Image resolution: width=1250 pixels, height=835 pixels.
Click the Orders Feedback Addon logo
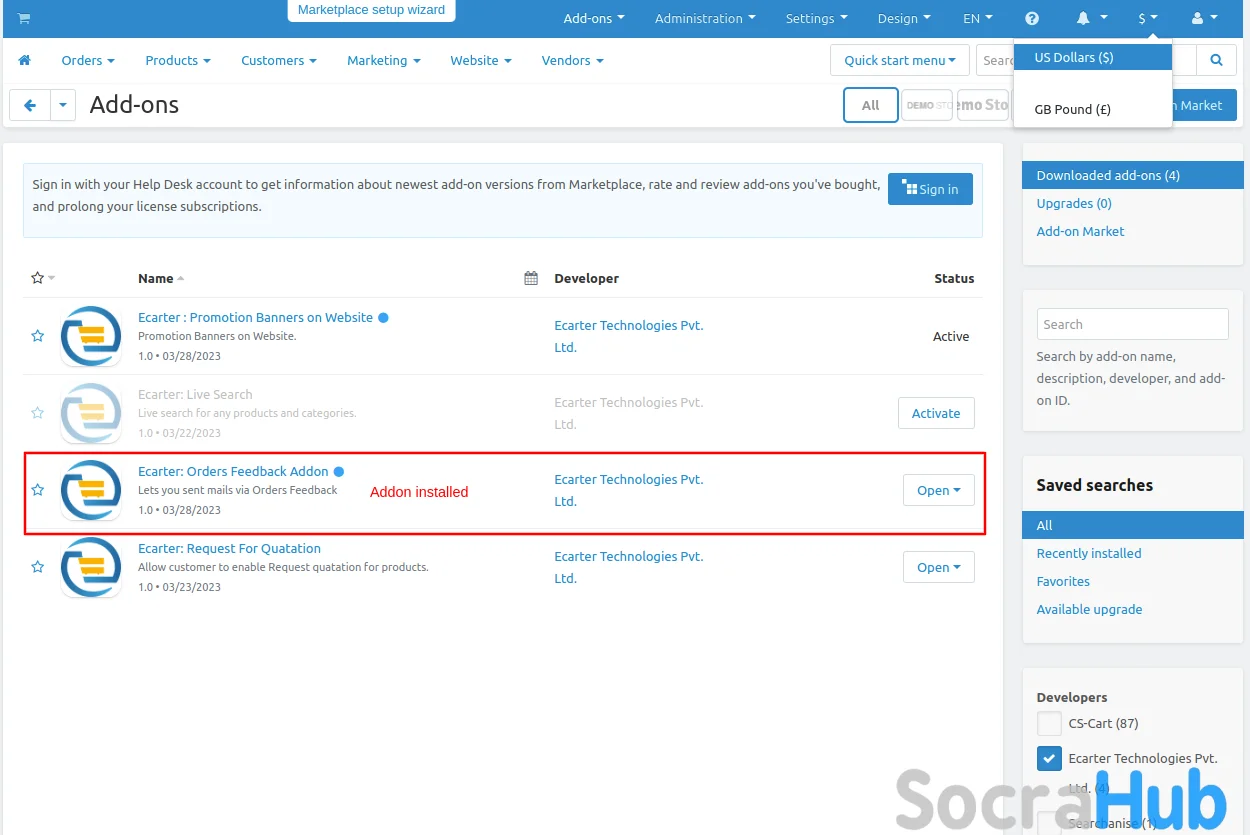(x=91, y=490)
